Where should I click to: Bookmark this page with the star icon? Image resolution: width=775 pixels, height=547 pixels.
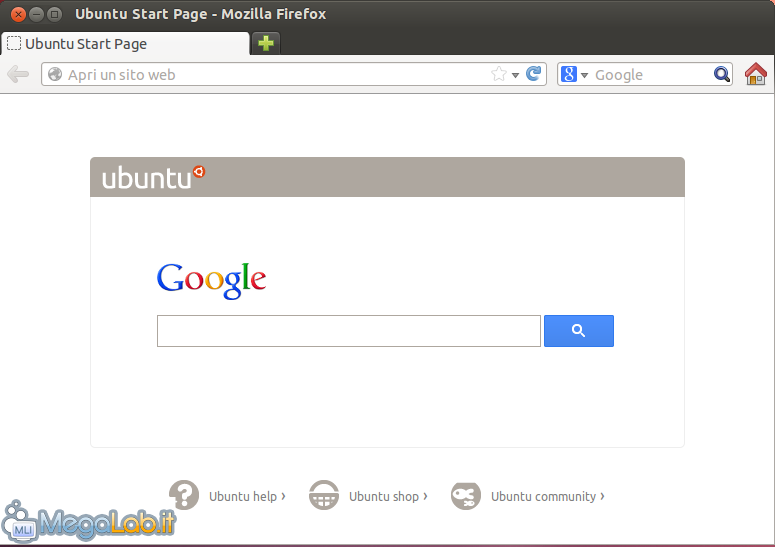(x=499, y=74)
